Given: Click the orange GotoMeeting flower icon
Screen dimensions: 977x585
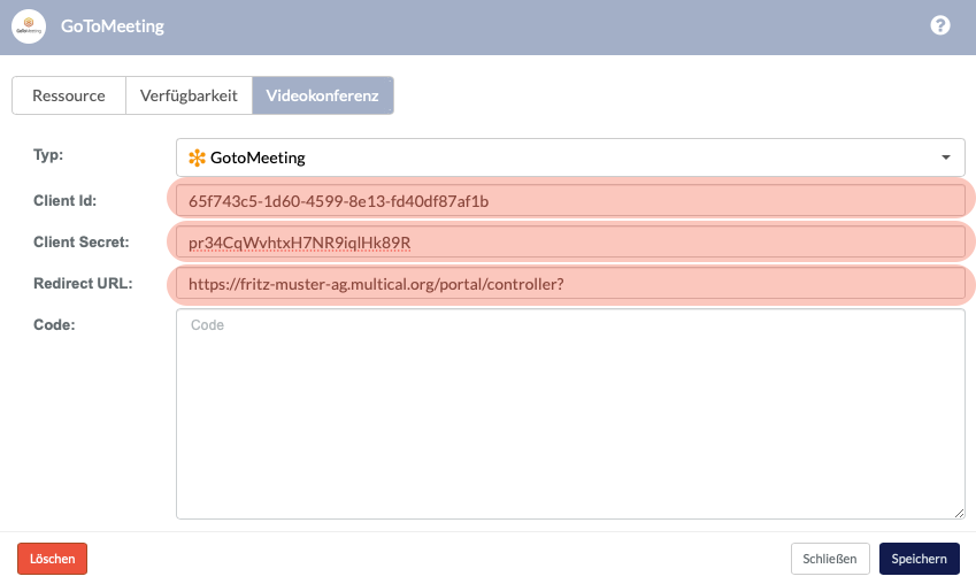Looking at the screenshot, I should (x=197, y=158).
